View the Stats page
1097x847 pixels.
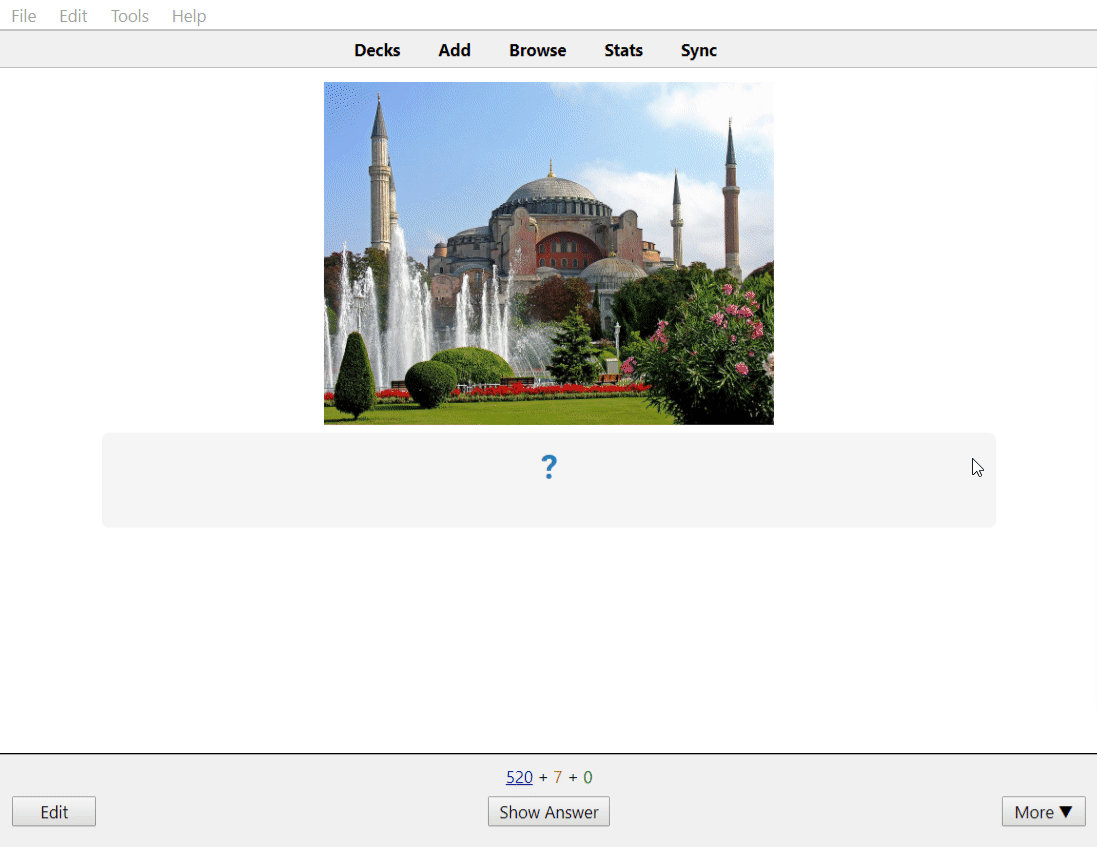pos(623,50)
